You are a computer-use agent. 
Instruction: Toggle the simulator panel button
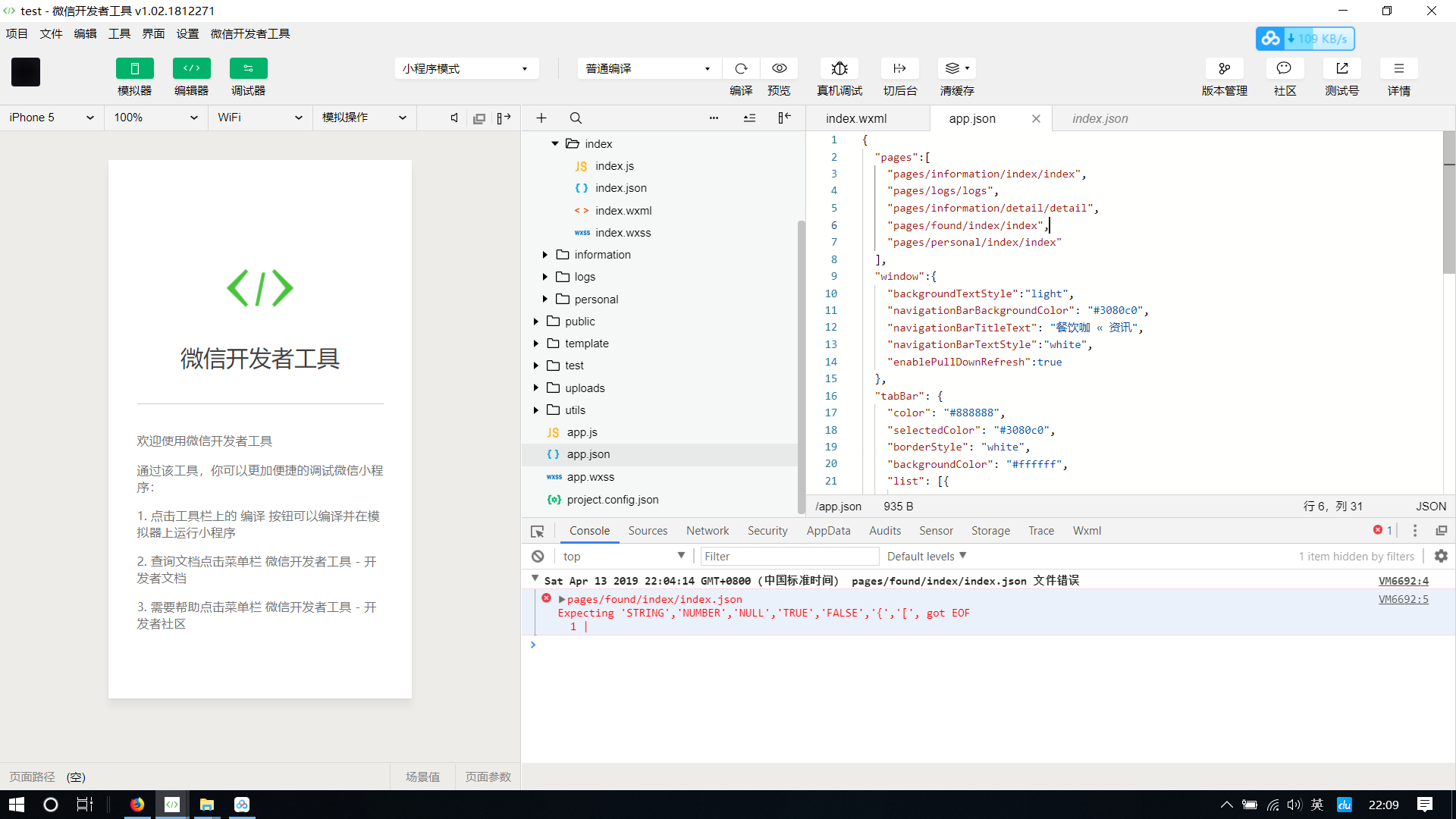pos(134,68)
